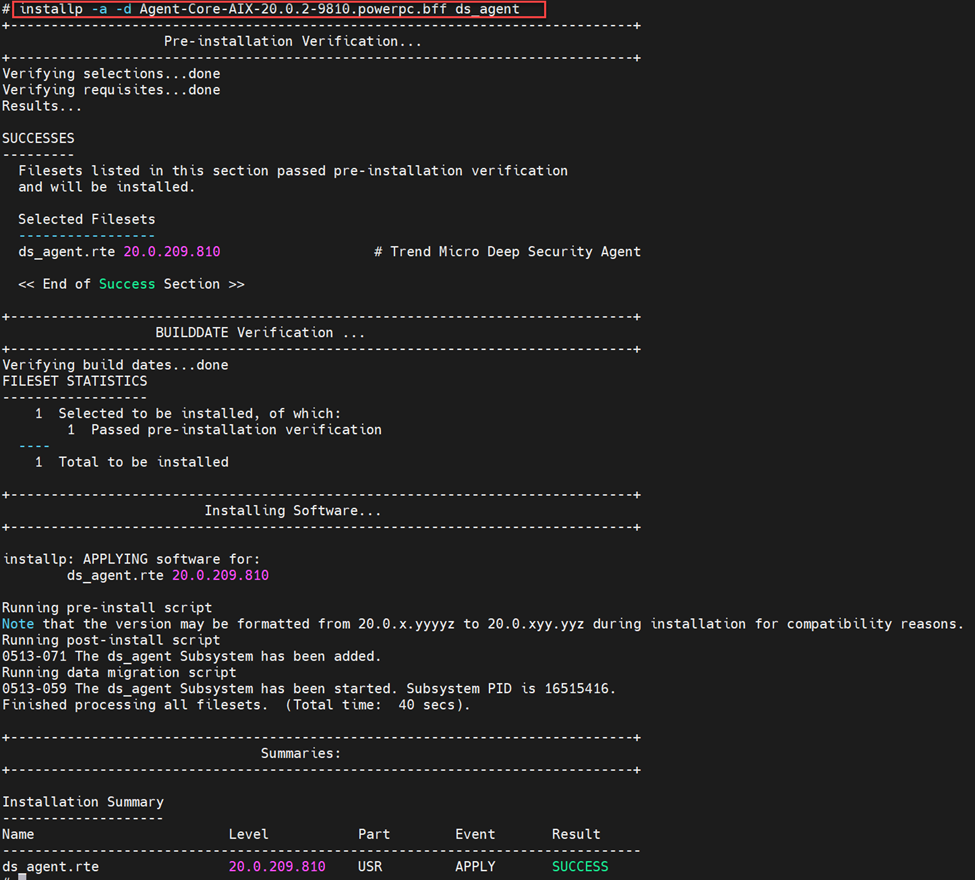This screenshot has width=975, height=880.
Task: Click the Level value 20.0.209.810 in summary
Action: [277, 866]
